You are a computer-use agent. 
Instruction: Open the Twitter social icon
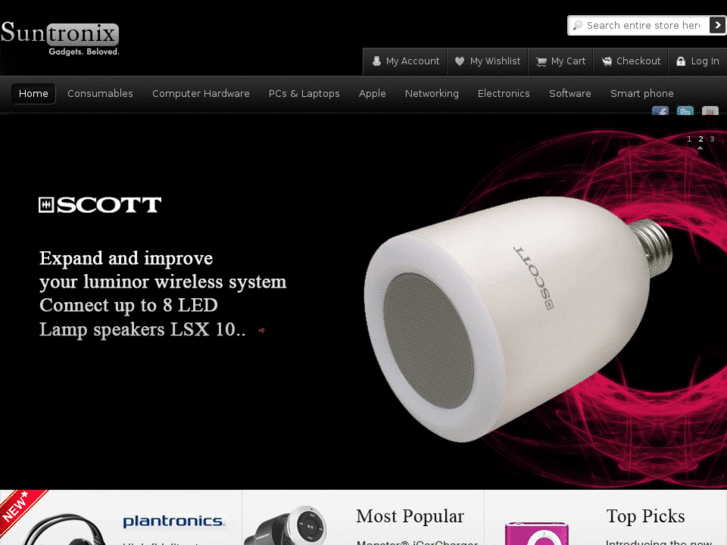pos(685,111)
